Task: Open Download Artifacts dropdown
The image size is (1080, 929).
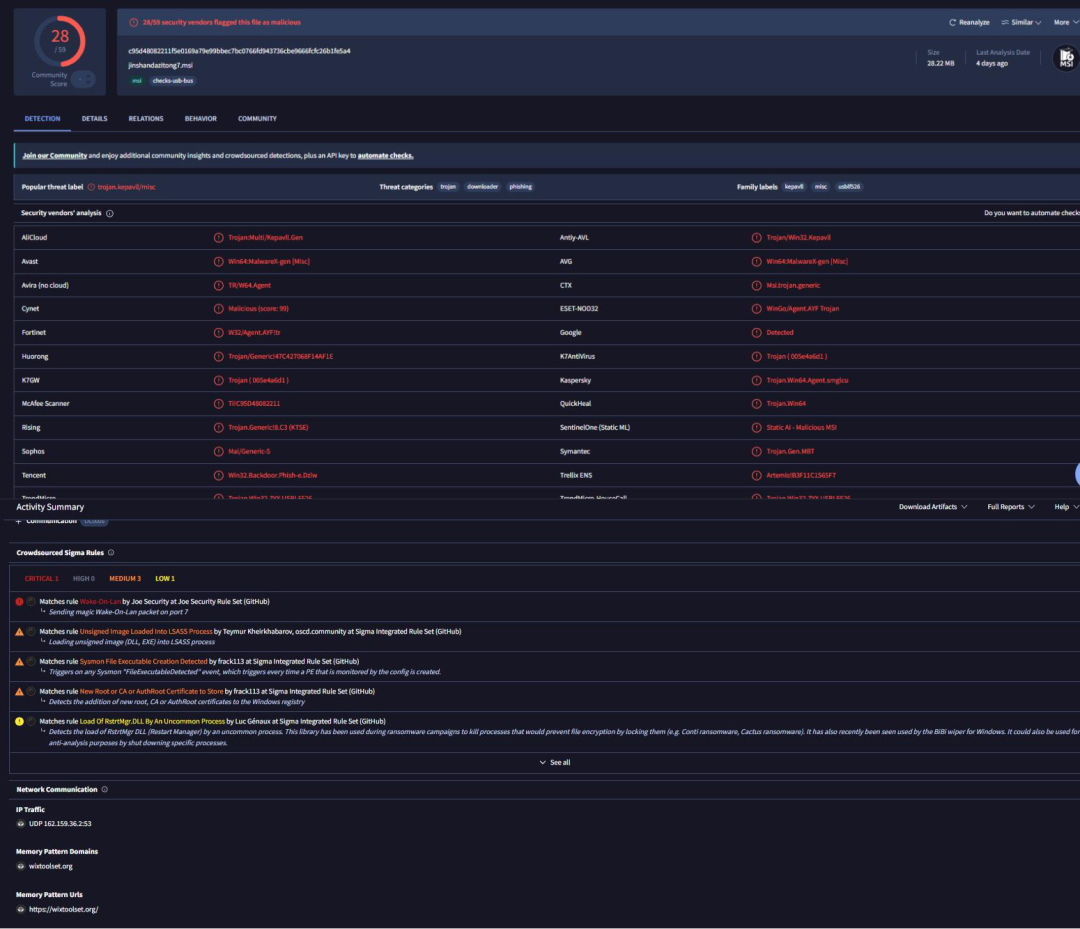Action: tap(933, 507)
